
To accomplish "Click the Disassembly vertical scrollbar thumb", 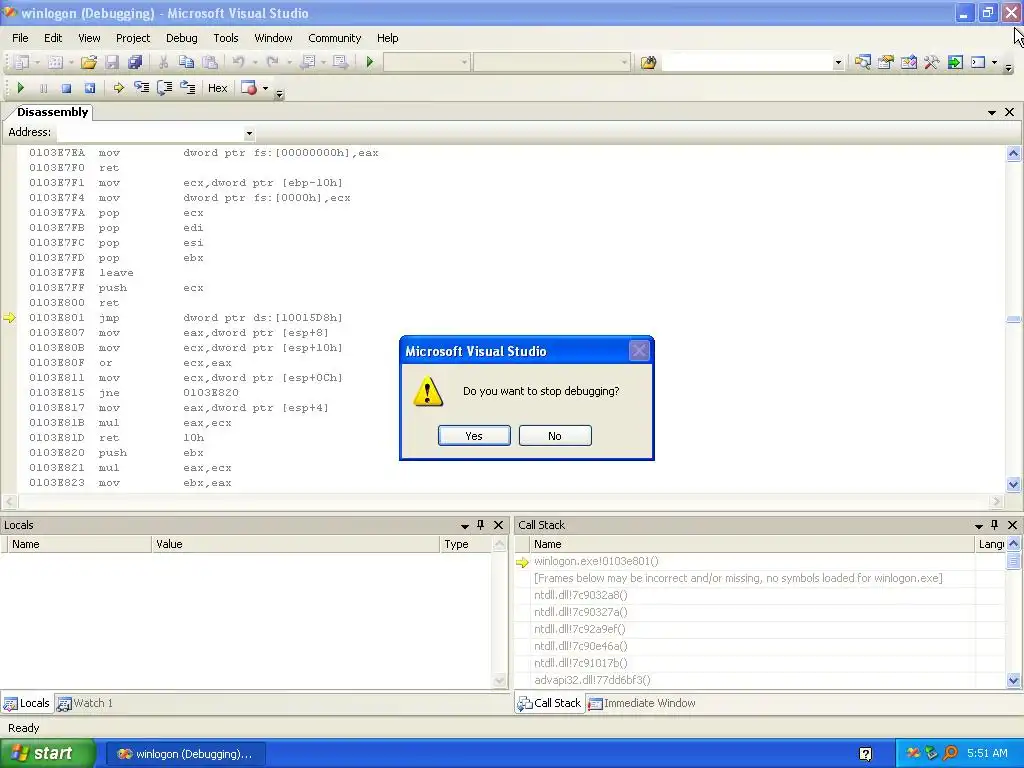I will point(1013,319).
